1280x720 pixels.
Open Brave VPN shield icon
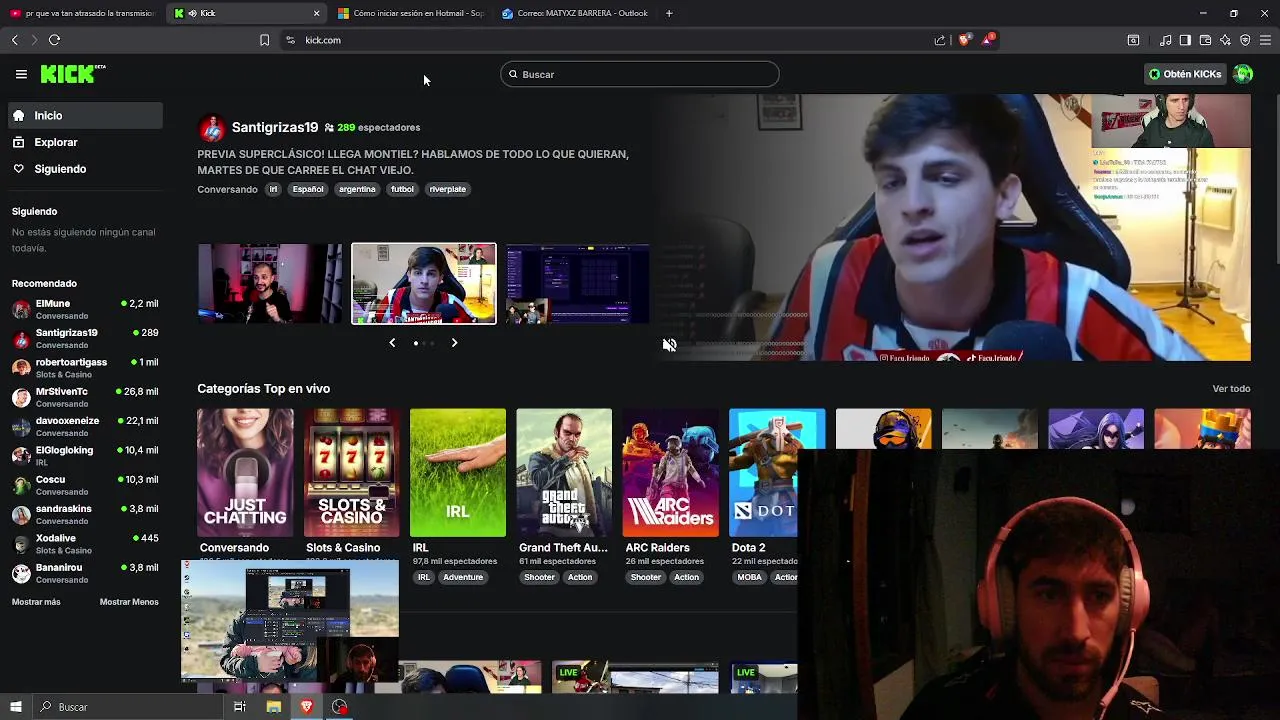[x=1245, y=40]
